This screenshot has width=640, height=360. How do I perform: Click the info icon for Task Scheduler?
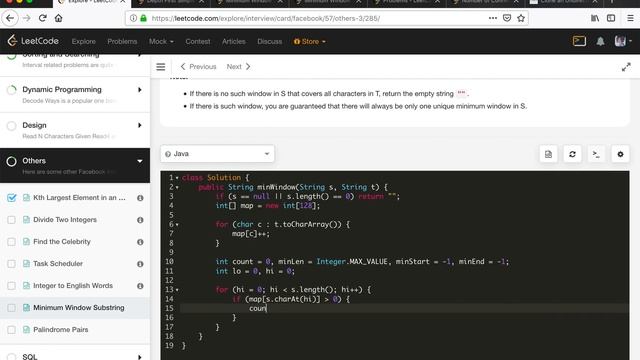point(140,264)
